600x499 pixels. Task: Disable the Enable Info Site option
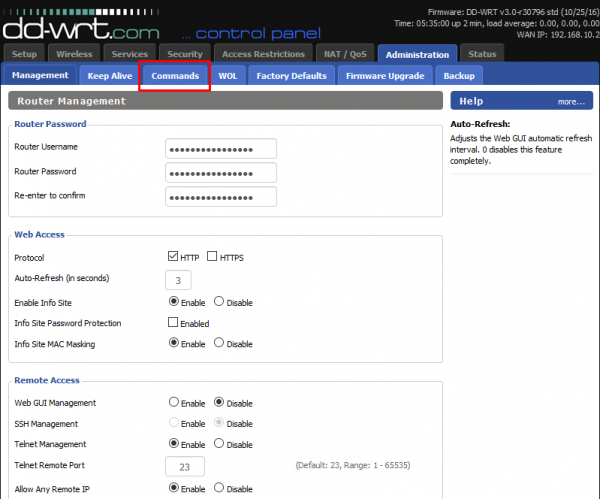click(219, 301)
